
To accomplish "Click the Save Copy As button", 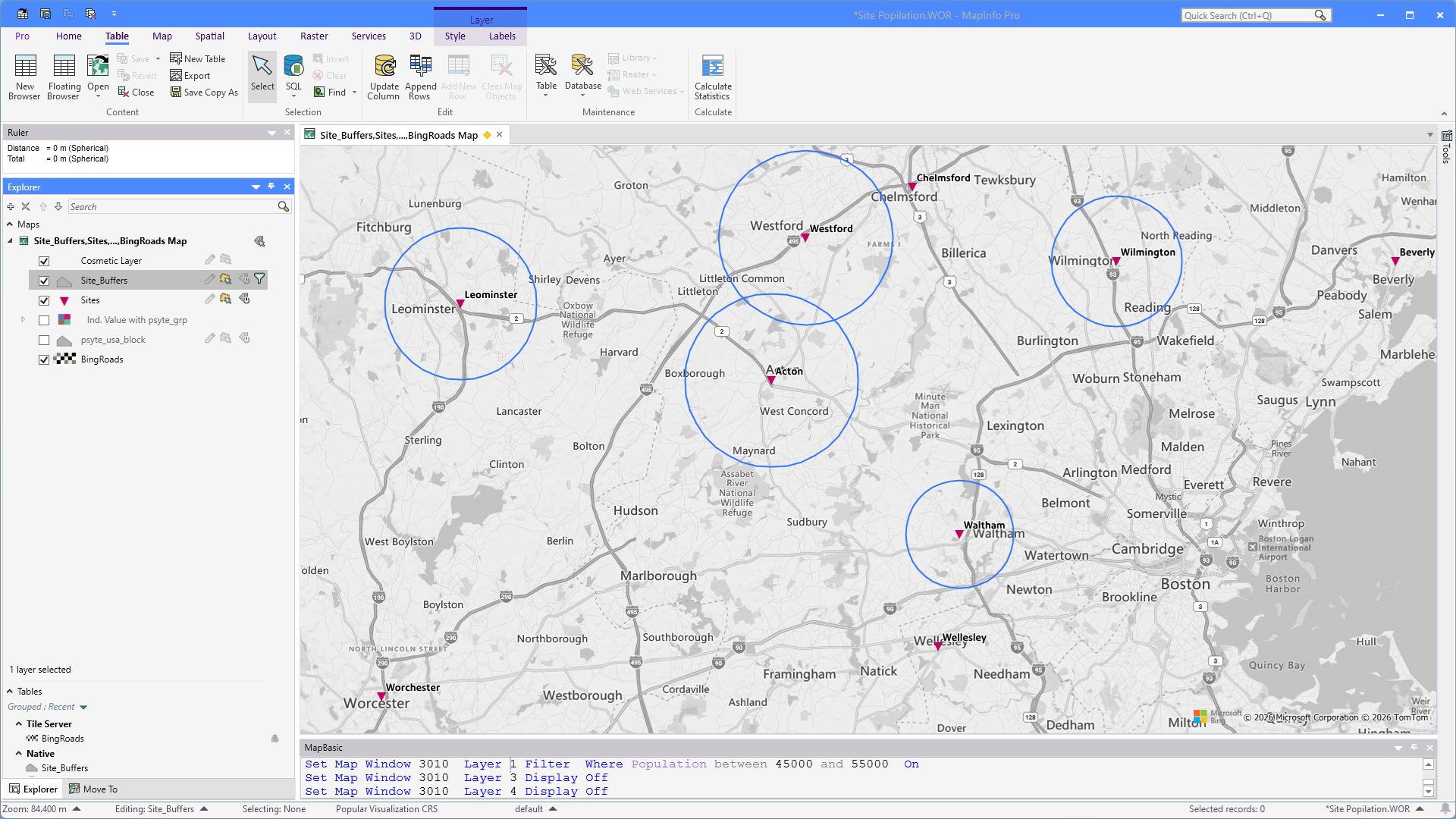I will click(204, 93).
